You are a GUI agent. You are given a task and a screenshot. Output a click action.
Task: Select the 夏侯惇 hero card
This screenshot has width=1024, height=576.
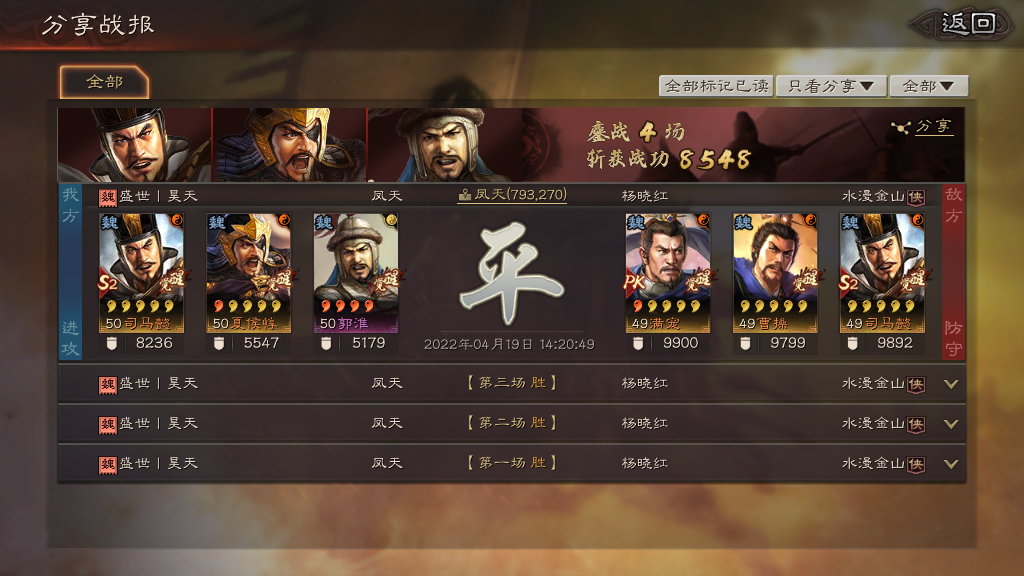248,273
